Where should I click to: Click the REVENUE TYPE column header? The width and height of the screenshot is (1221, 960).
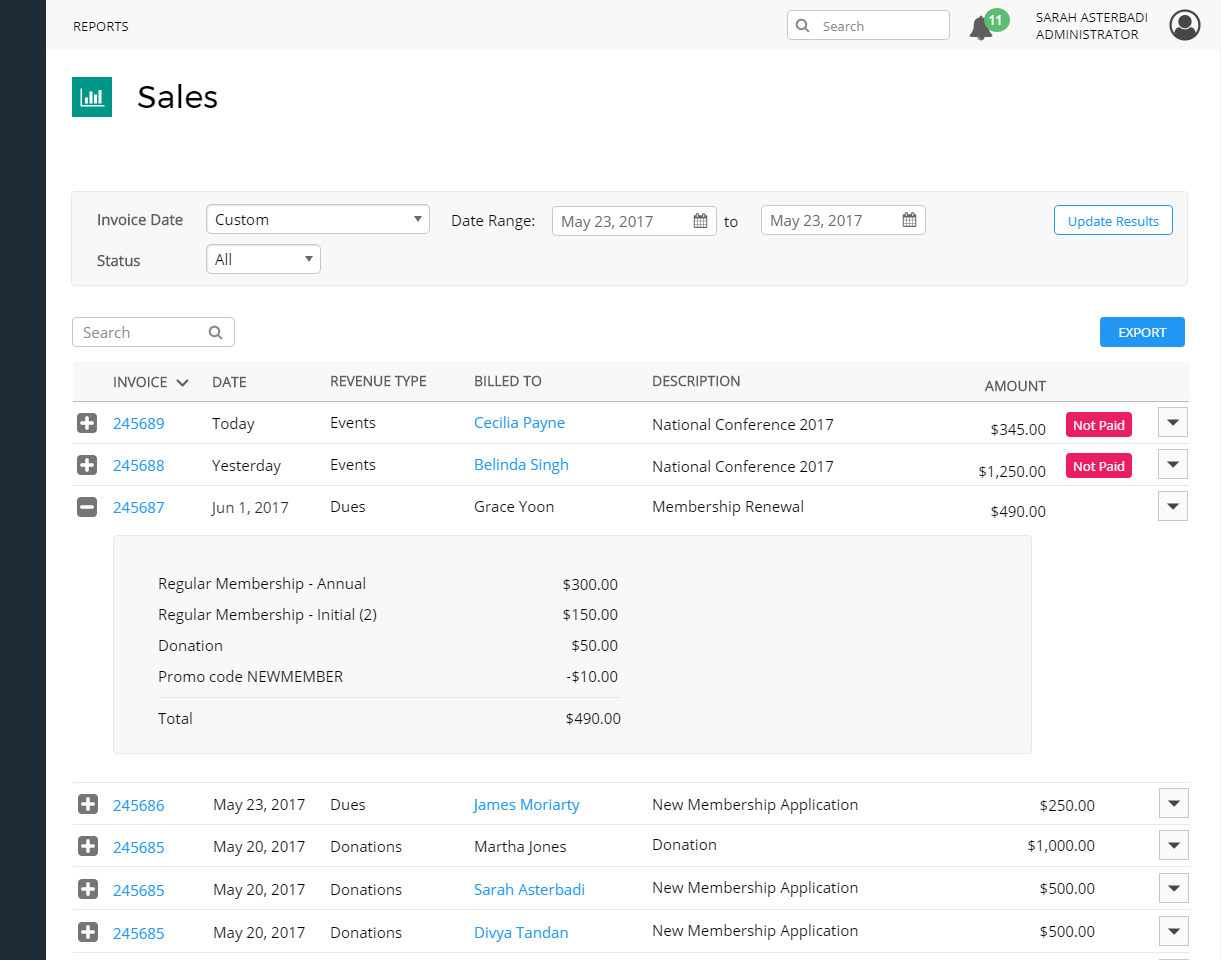378,381
